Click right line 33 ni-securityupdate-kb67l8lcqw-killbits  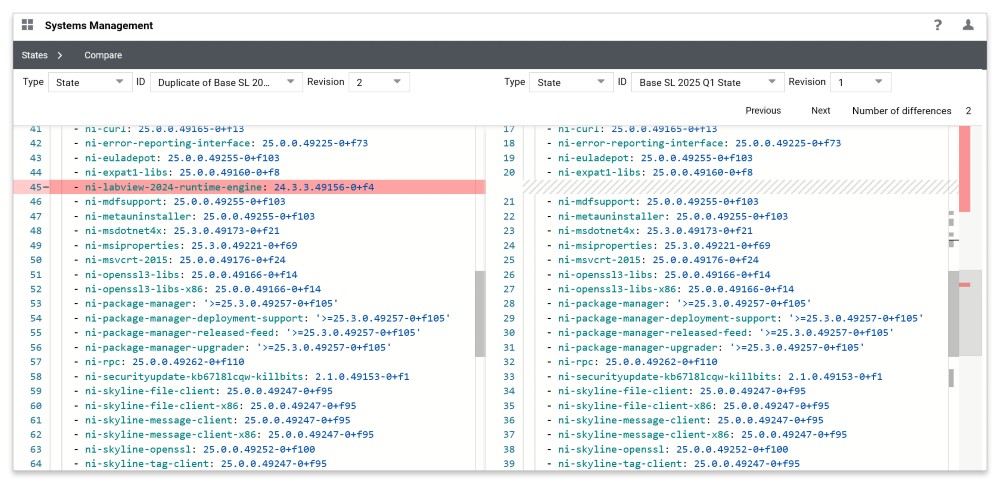tap(720, 377)
